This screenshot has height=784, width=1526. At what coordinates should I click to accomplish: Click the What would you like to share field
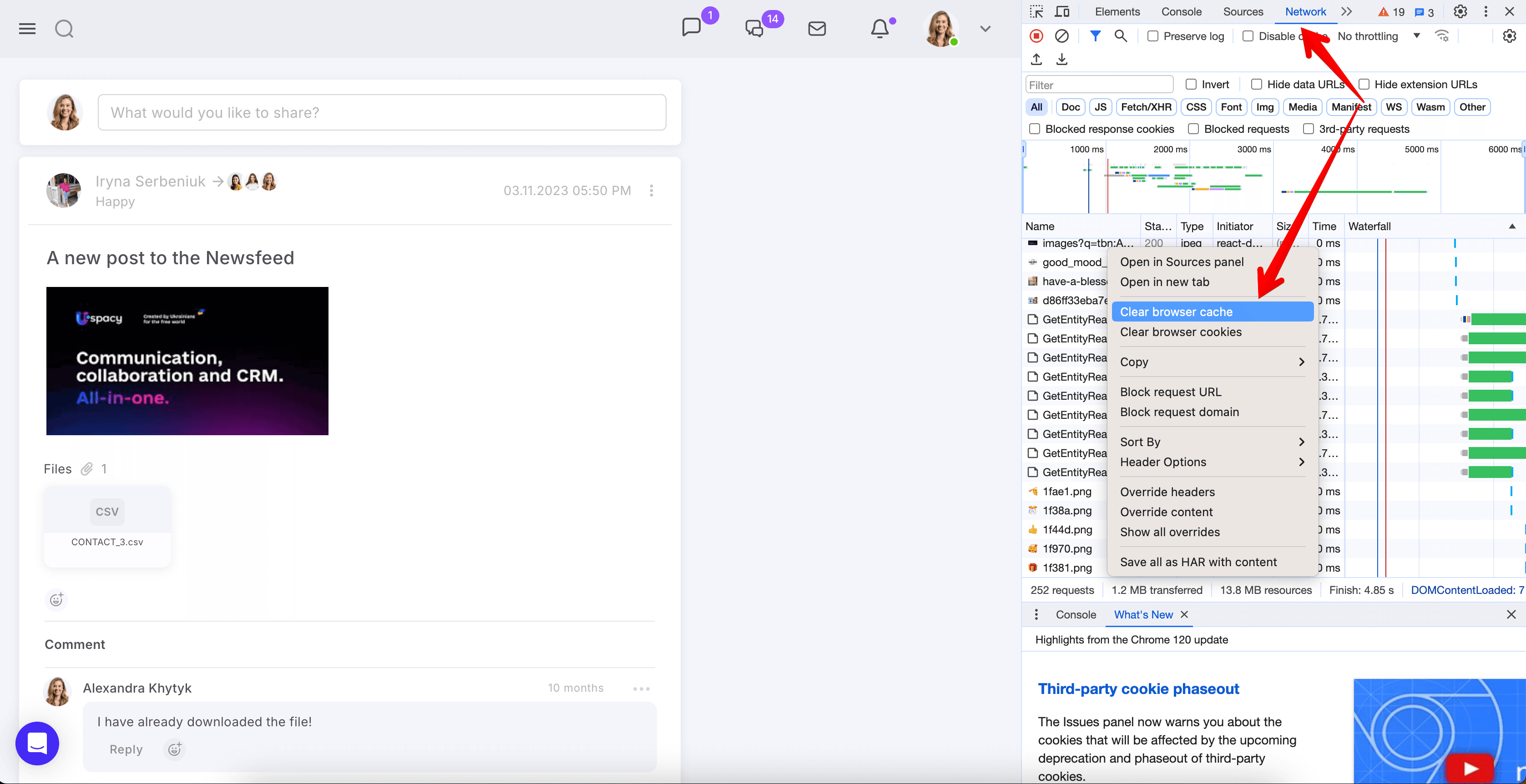[x=381, y=112]
